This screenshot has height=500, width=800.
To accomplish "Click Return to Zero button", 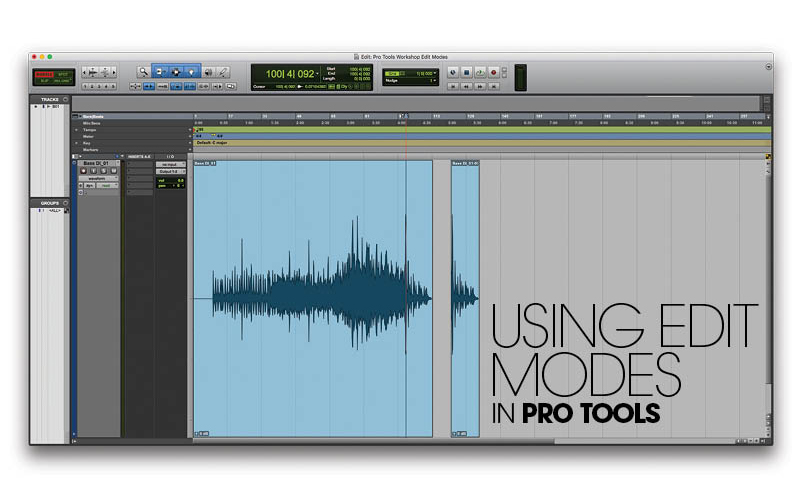I will (x=453, y=86).
